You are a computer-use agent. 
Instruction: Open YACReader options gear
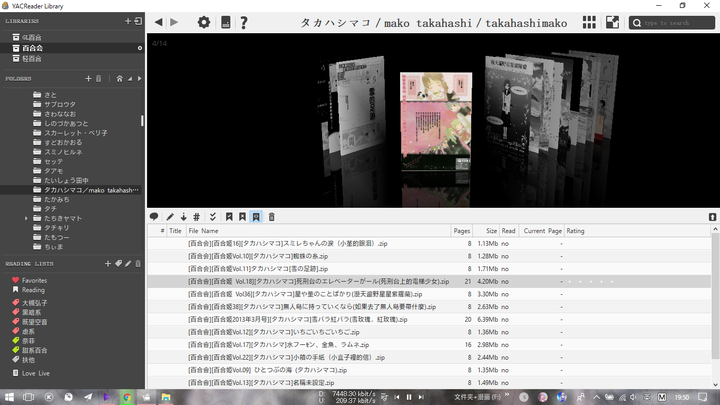point(203,22)
